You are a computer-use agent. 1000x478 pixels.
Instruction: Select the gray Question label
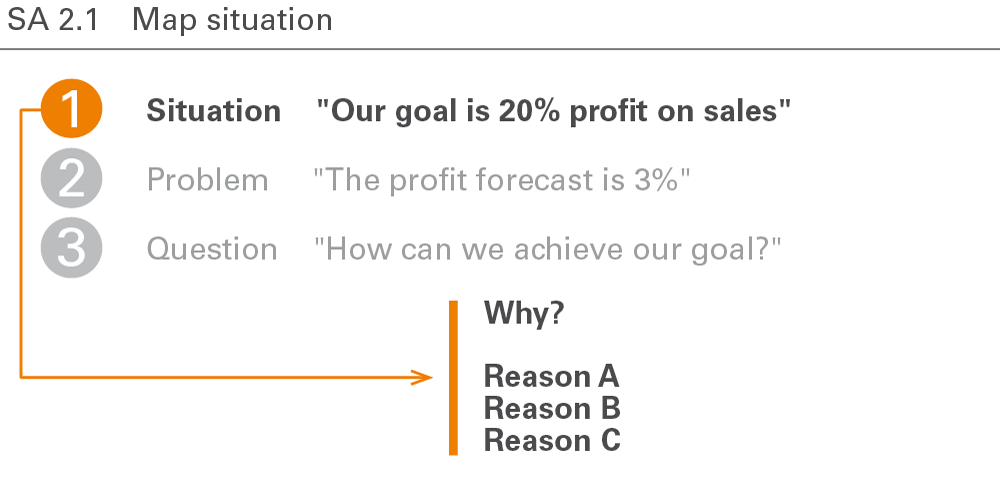click(x=212, y=249)
